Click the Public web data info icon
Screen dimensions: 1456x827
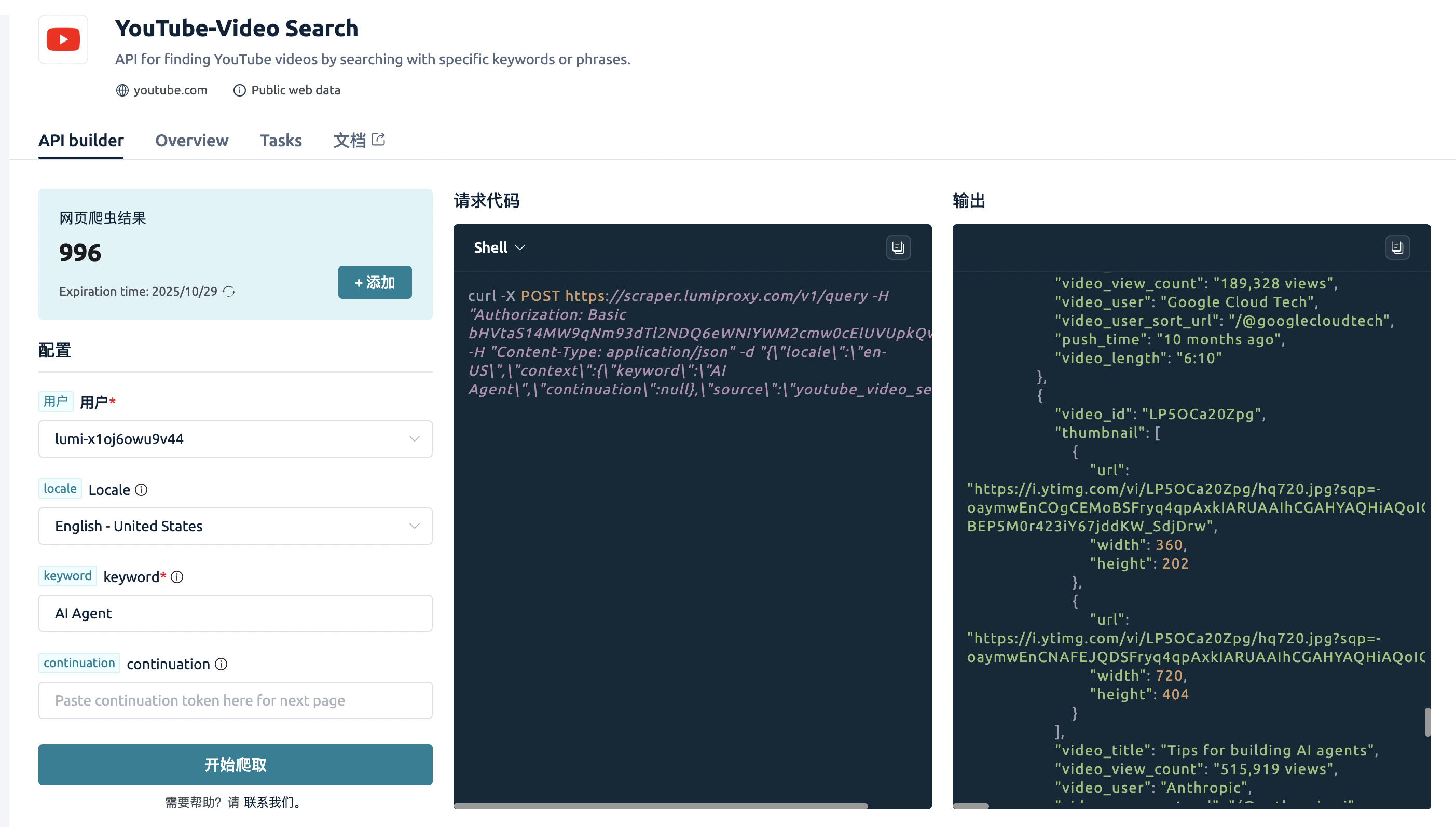(240, 90)
